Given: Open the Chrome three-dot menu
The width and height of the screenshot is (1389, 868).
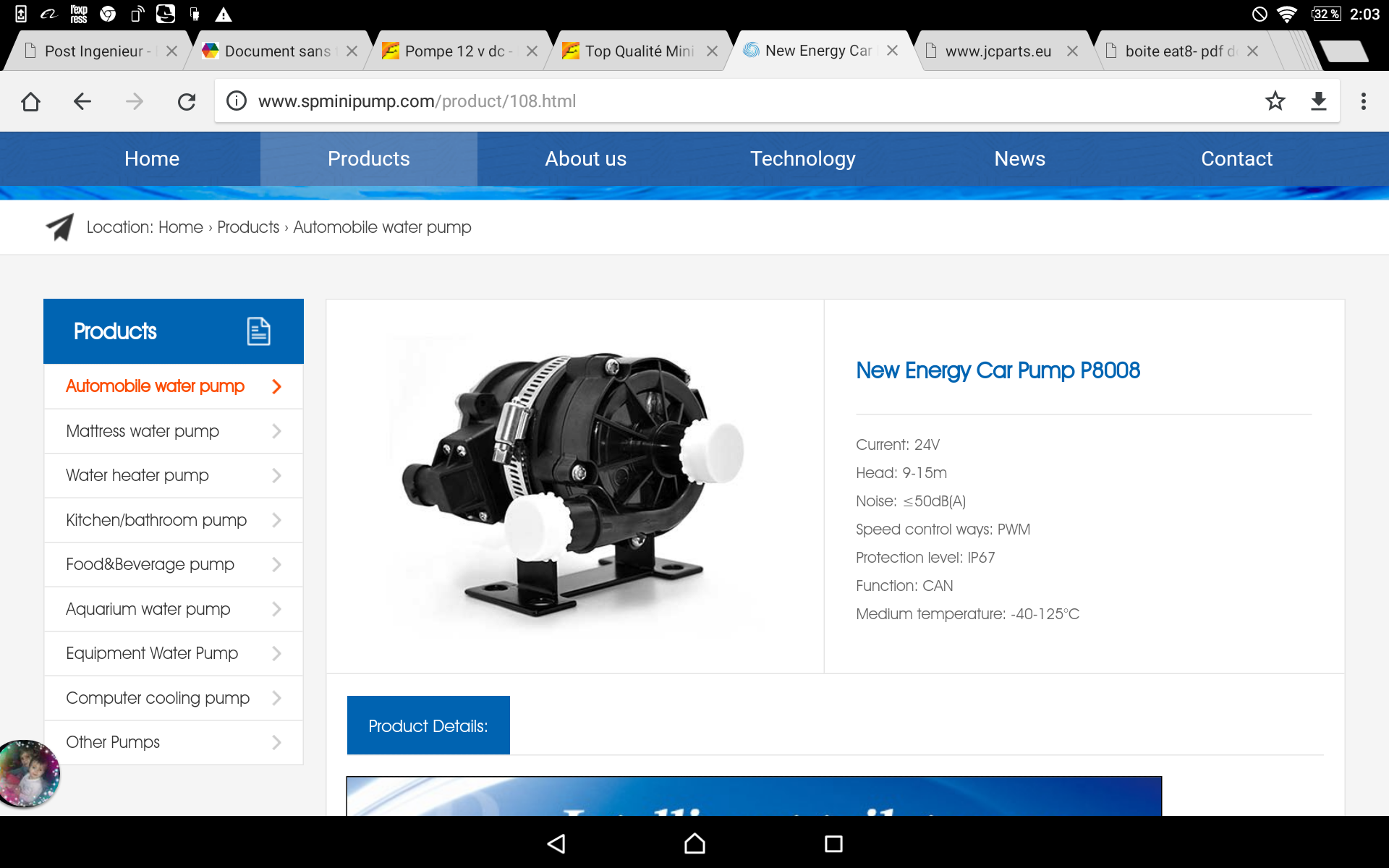Looking at the screenshot, I should pyautogui.click(x=1363, y=101).
